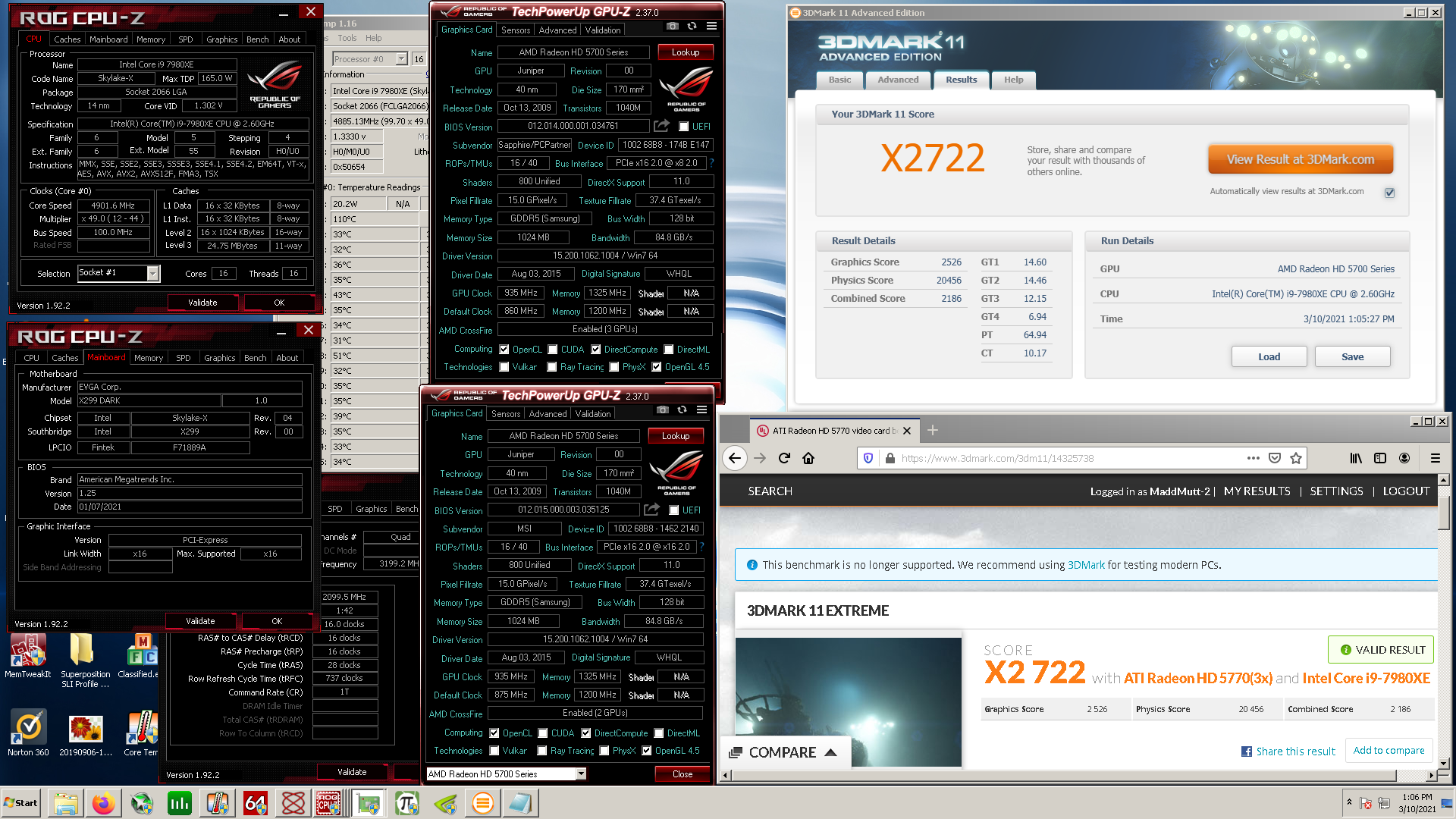Uncheck the automatically view results at 3DMark.com option
This screenshot has width=1456, height=819.
tap(1389, 193)
